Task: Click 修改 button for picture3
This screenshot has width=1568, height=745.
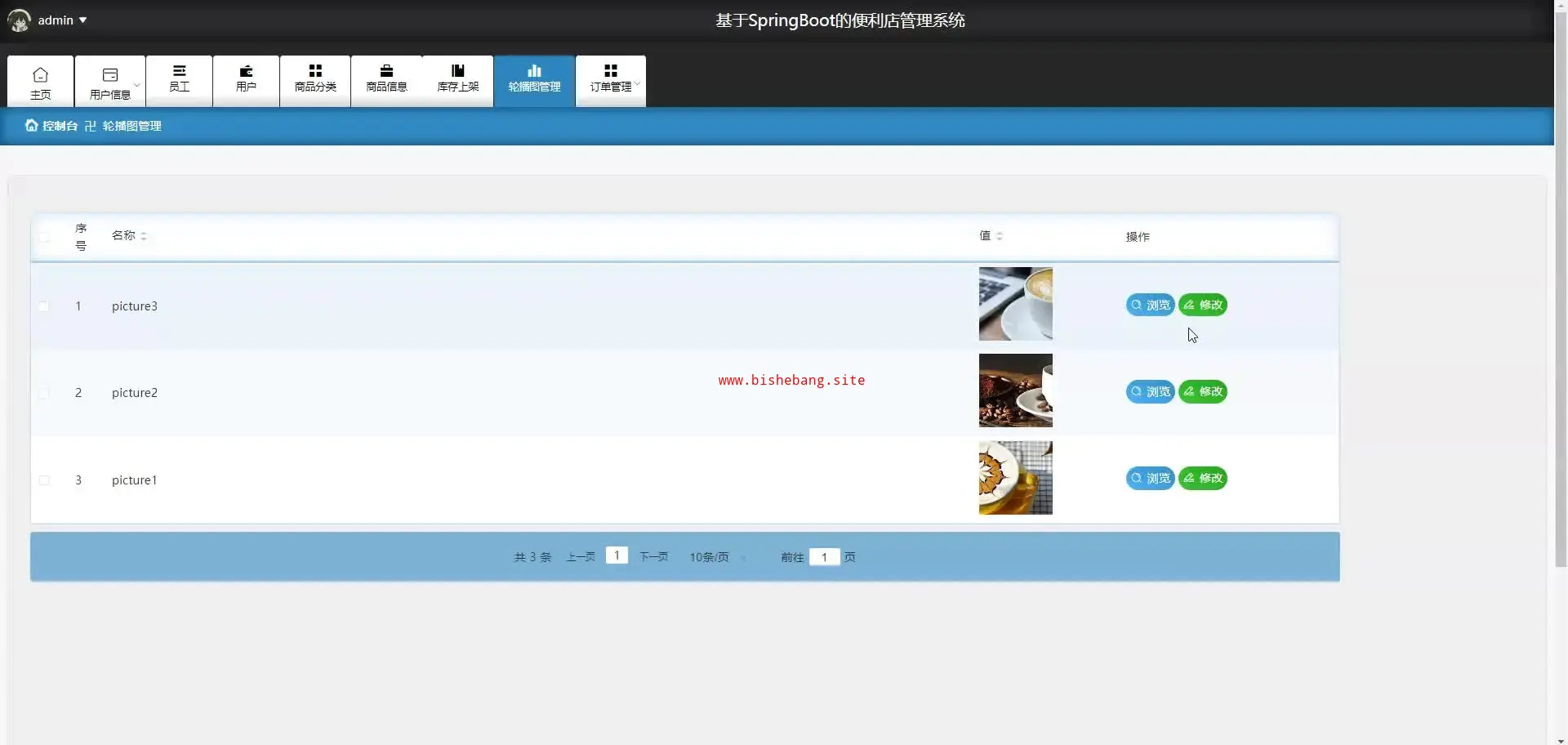Action: [1203, 305]
